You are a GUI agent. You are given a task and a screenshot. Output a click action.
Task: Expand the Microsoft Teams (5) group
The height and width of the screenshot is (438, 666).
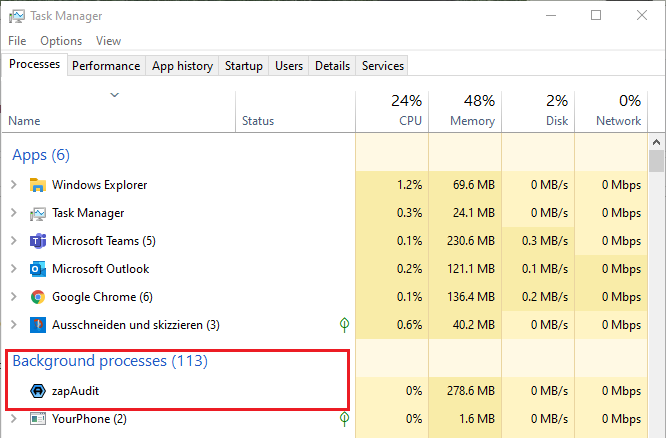14,241
